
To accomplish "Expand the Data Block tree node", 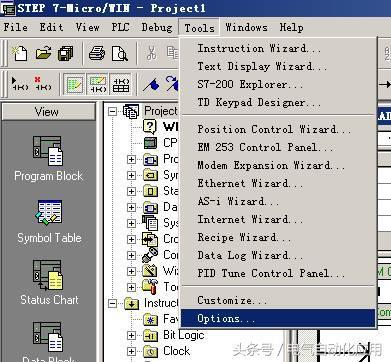I will (131, 207).
